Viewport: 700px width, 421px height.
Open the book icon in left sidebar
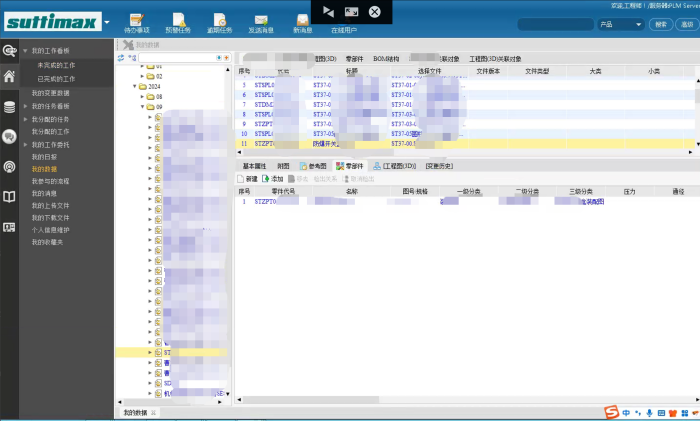tap(9, 197)
